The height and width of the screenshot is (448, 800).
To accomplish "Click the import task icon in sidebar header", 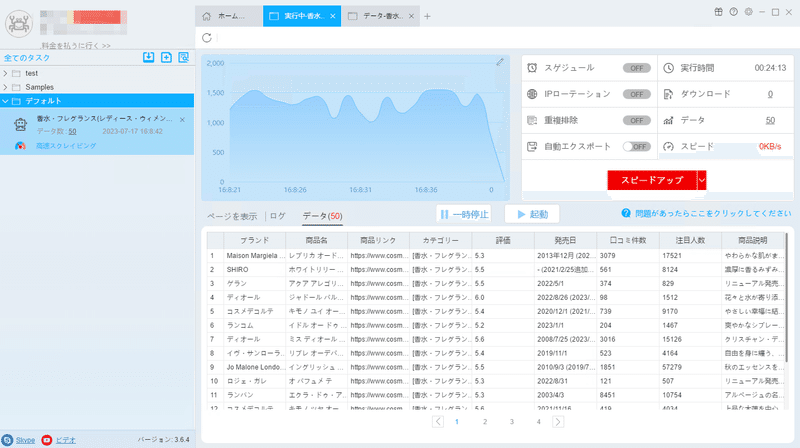I will (x=148, y=57).
